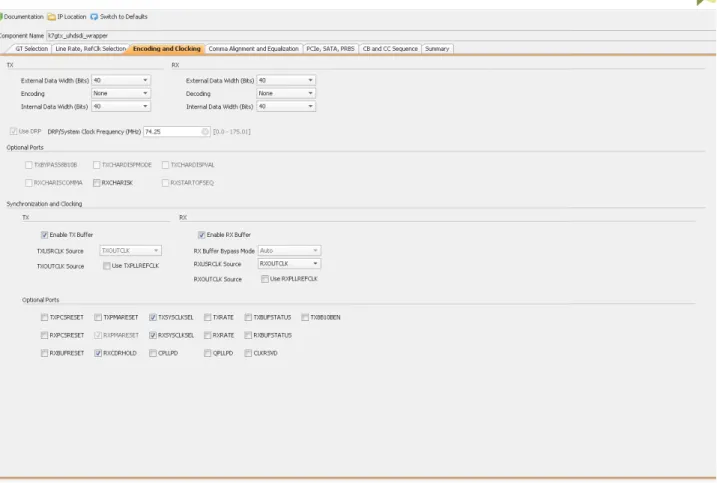
Task: Toggle the RXPMARESET checkbox
Action: click(98, 336)
